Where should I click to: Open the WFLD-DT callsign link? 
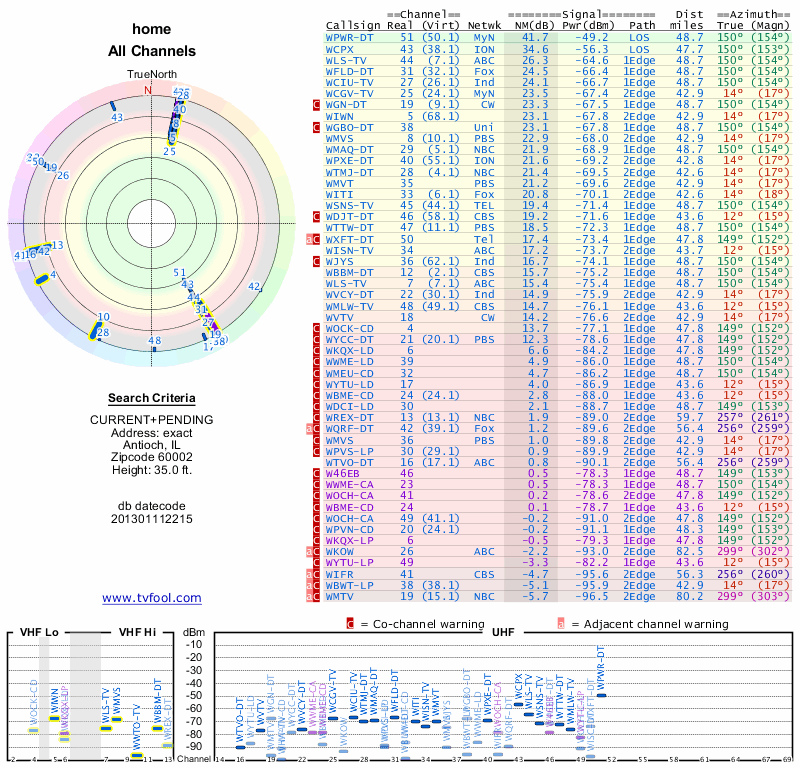[349, 72]
